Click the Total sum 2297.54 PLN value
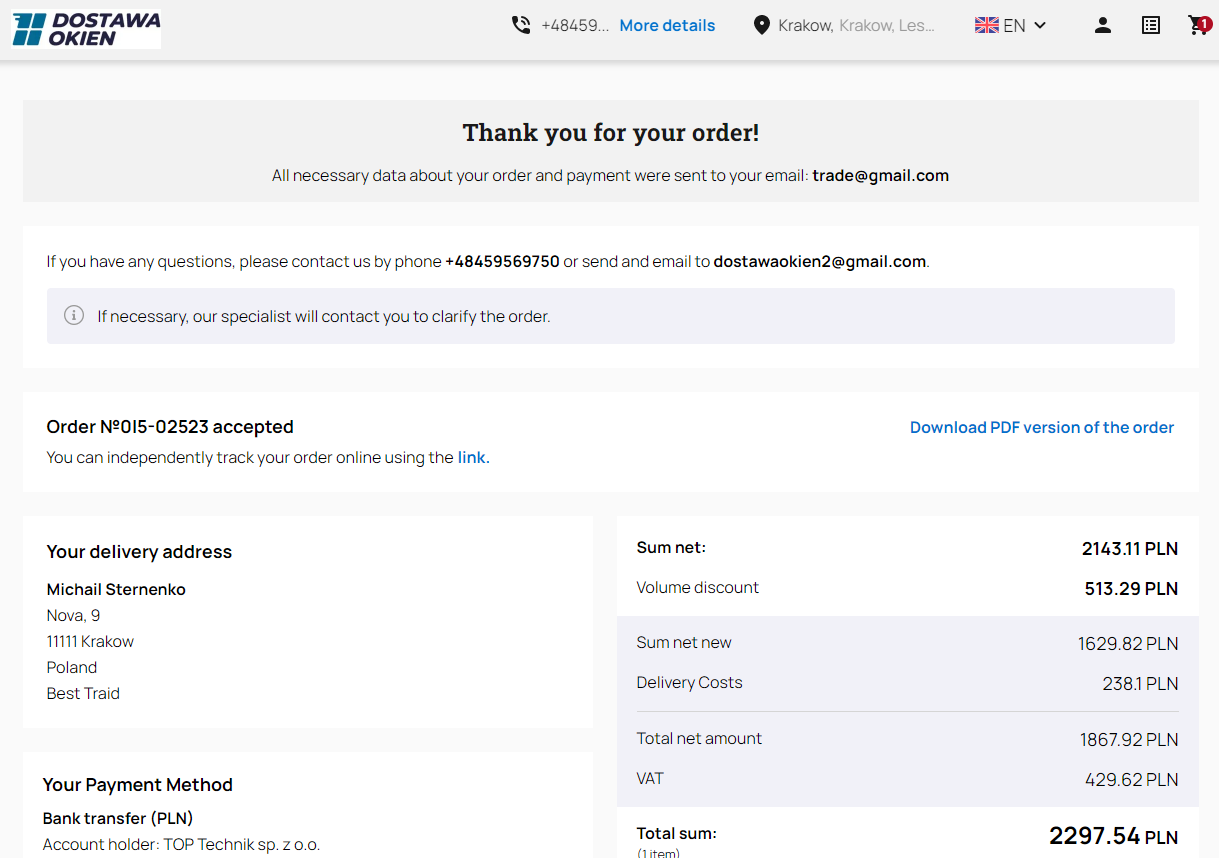The image size is (1219, 858). click(x=1112, y=836)
